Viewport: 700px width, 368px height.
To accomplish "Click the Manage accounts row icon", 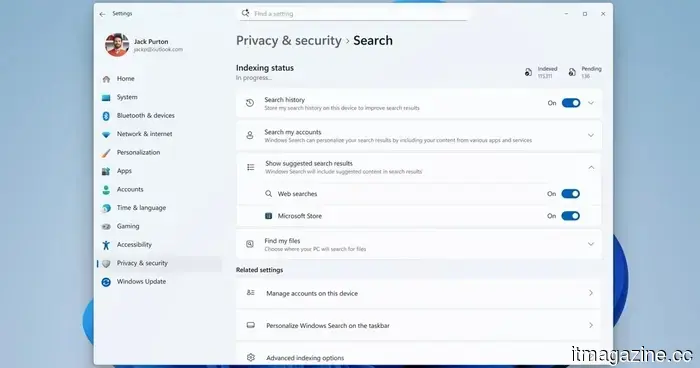I will (250, 293).
